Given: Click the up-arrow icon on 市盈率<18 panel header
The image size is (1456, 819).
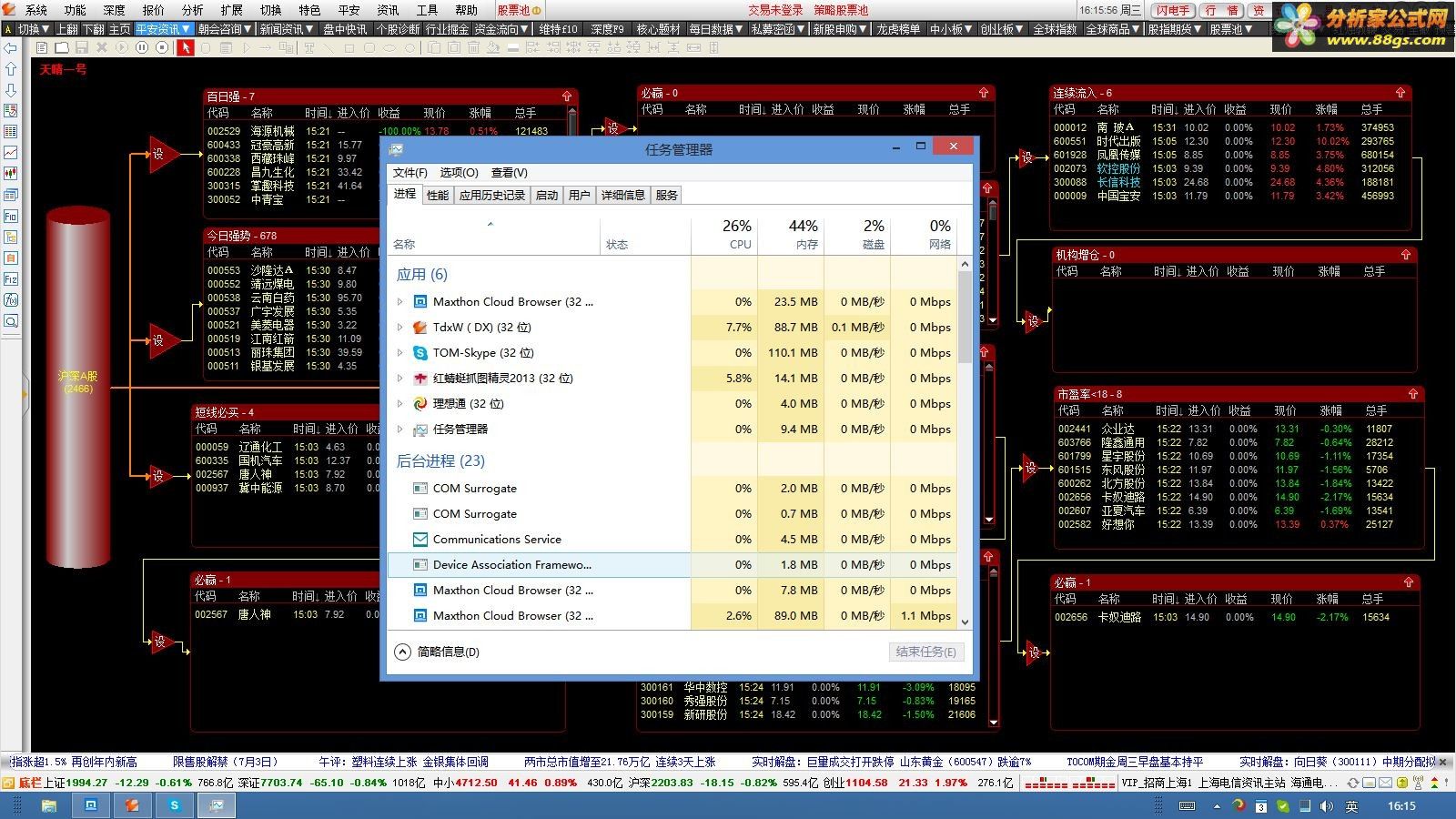Looking at the screenshot, I should [x=1413, y=394].
